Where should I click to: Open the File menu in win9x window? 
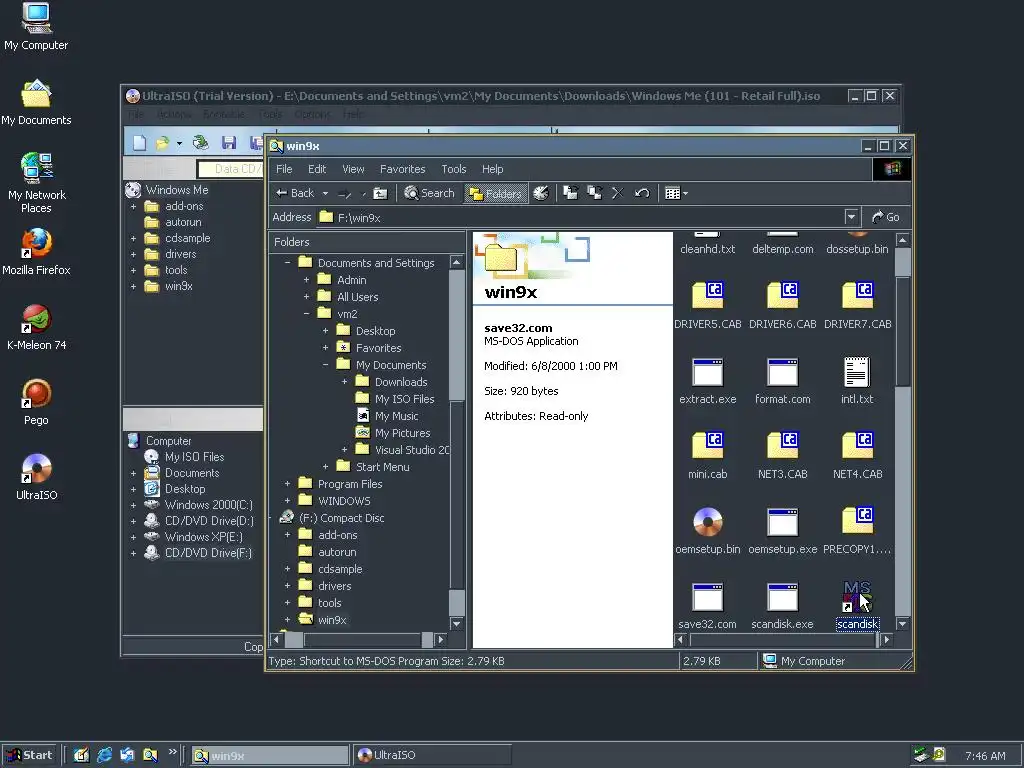(284, 169)
